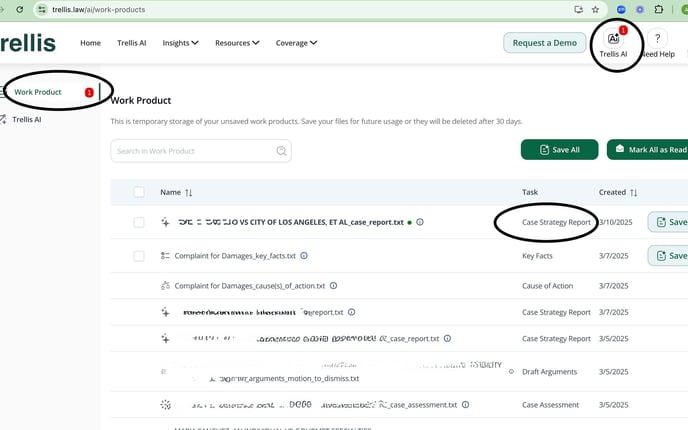This screenshot has width=688, height=430.
Task: Save the Complaint for Damages key facts file
Action: click(x=668, y=256)
